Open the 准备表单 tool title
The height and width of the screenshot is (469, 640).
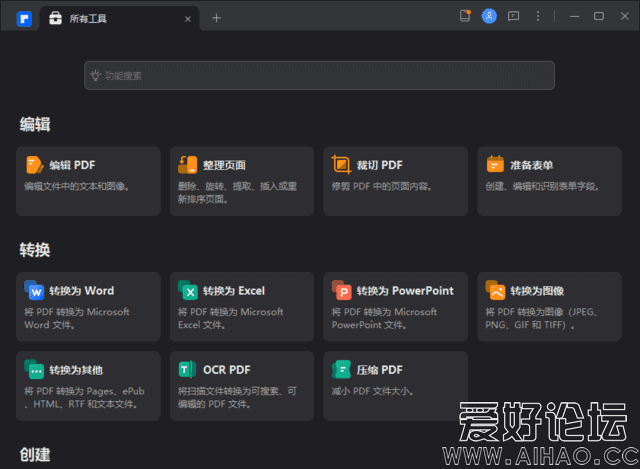click(531, 165)
